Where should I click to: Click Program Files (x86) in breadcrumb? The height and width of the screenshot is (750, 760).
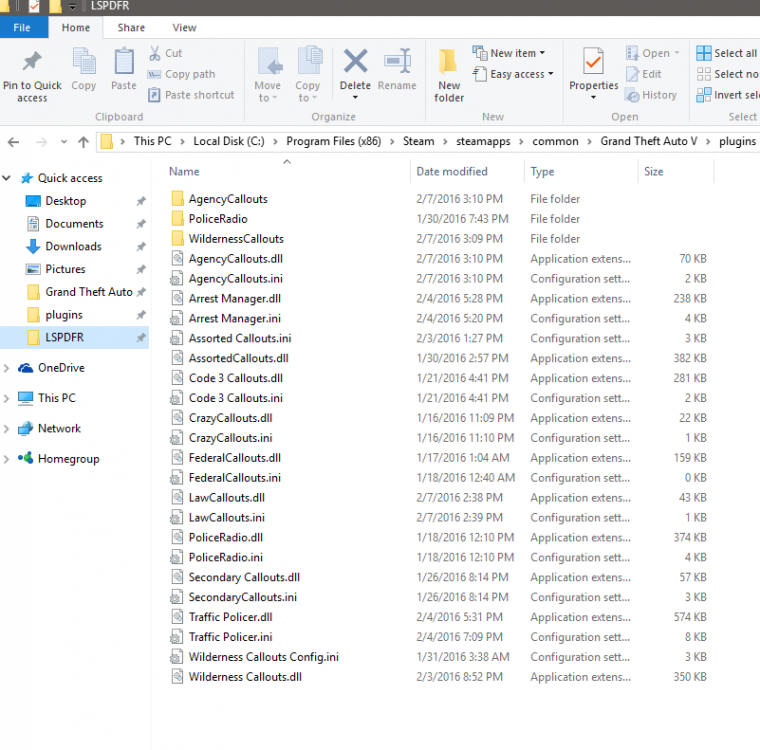333,141
